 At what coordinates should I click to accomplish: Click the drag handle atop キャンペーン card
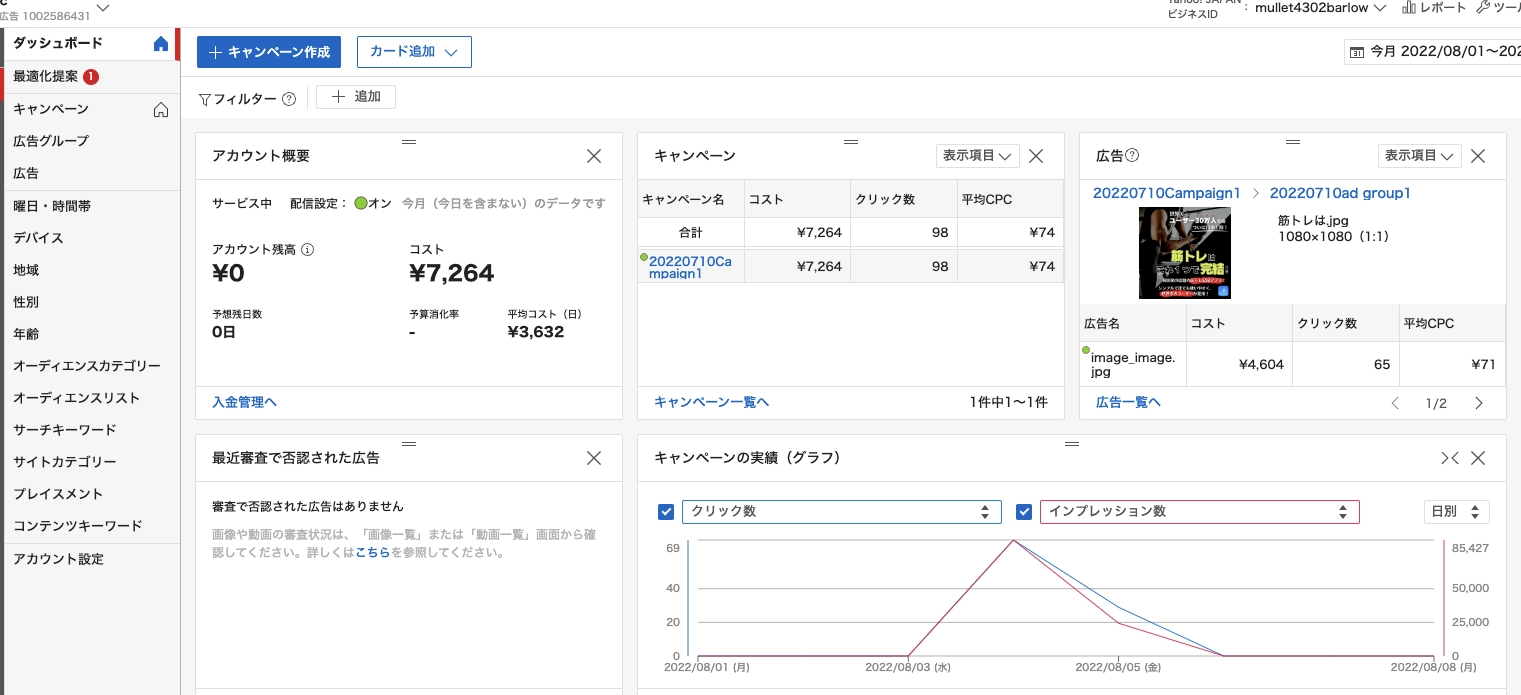(851, 142)
